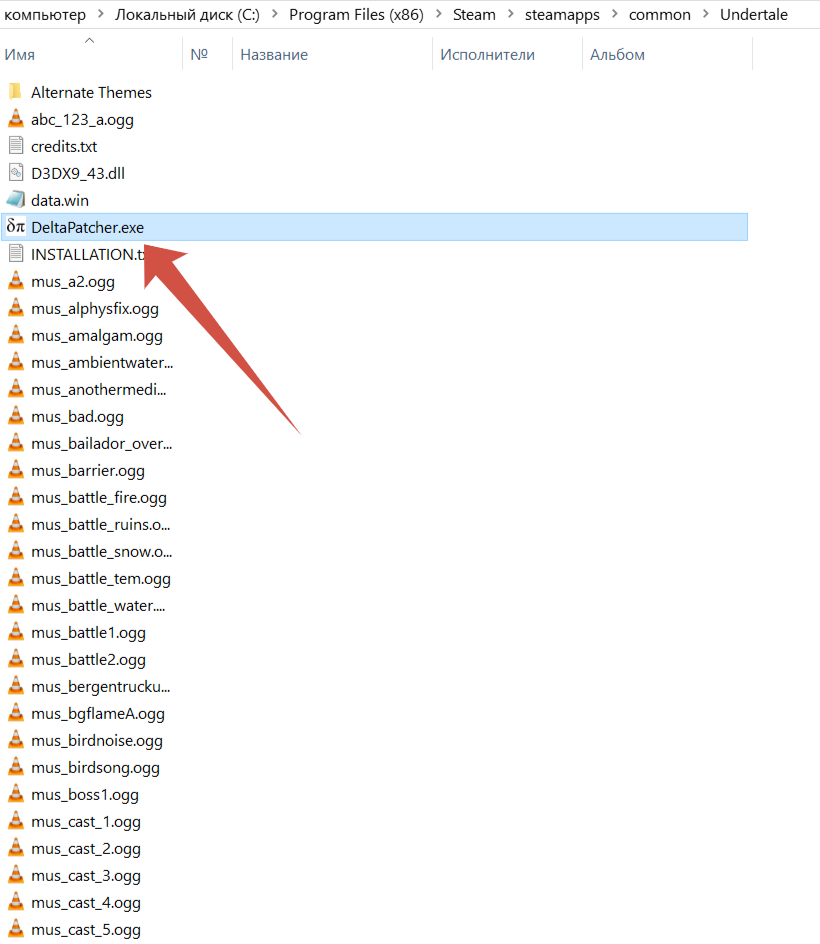Select the VLC icon of mus_birdsong.ogg
This screenshot has height=944, width=820.
coord(16,766)
